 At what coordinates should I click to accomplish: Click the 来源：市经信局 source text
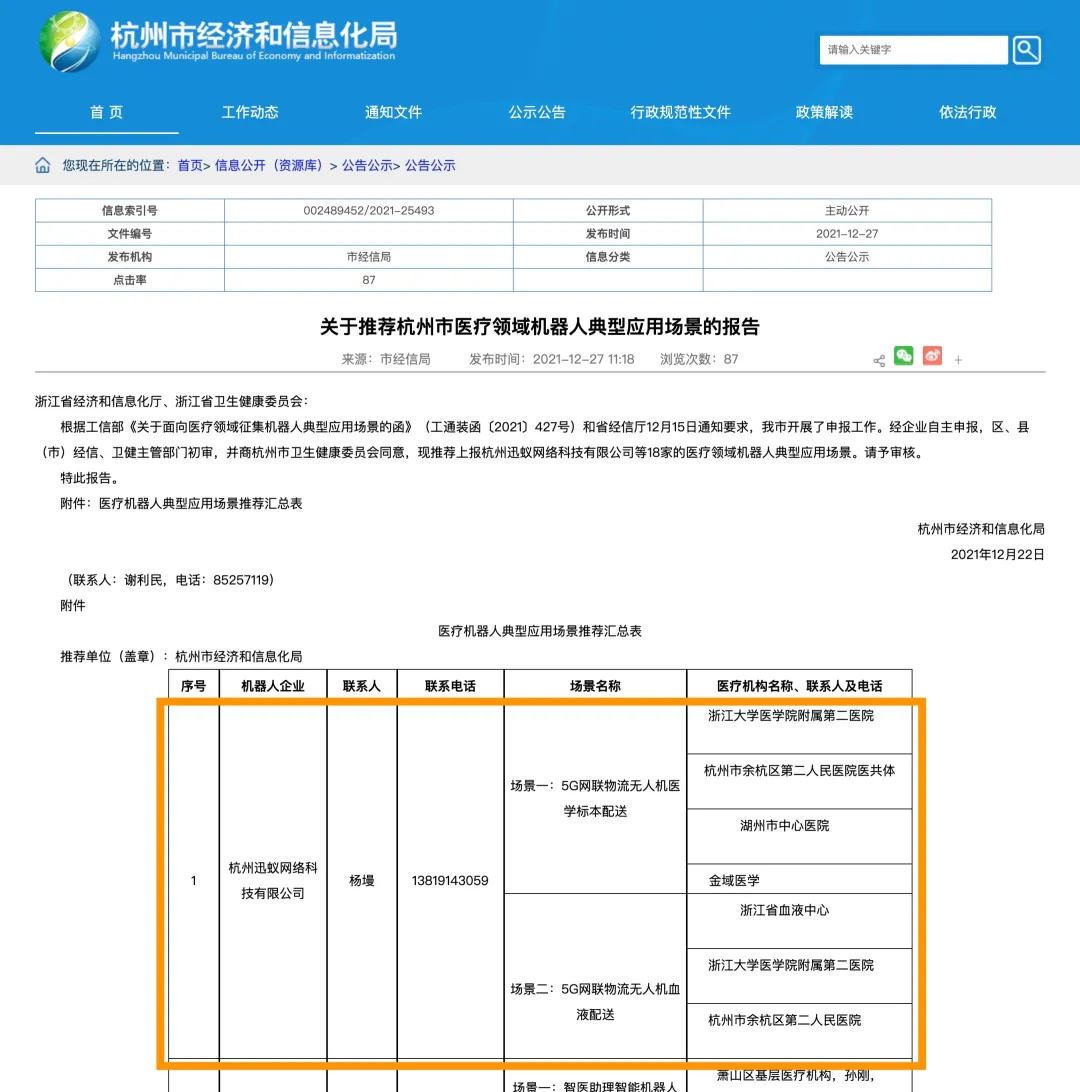point(386,359)
